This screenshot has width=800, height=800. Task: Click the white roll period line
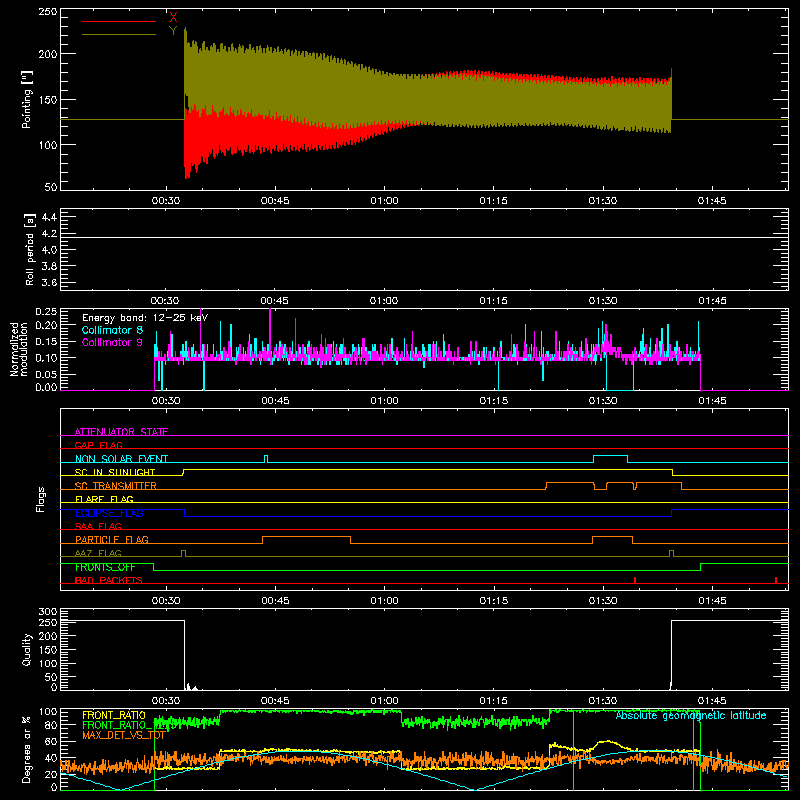[424, 237]
